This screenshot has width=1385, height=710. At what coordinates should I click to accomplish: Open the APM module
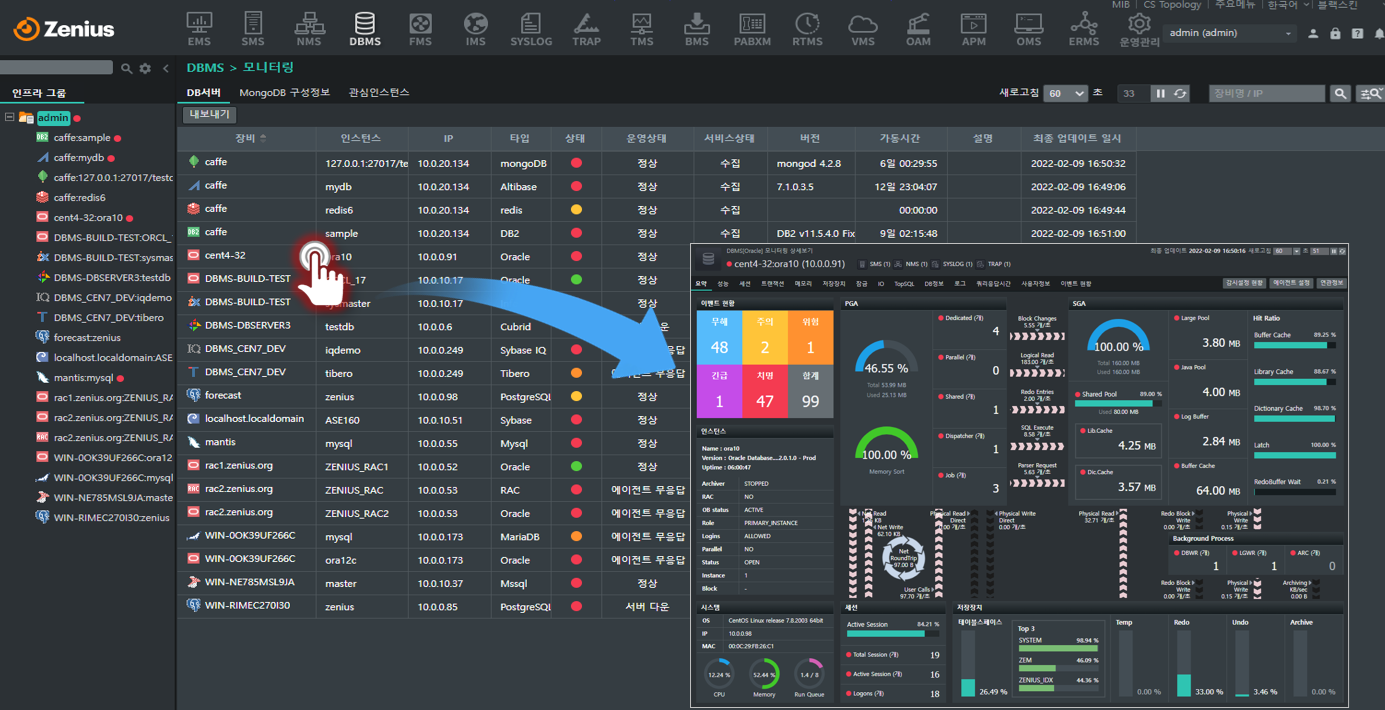pos(973,29)
